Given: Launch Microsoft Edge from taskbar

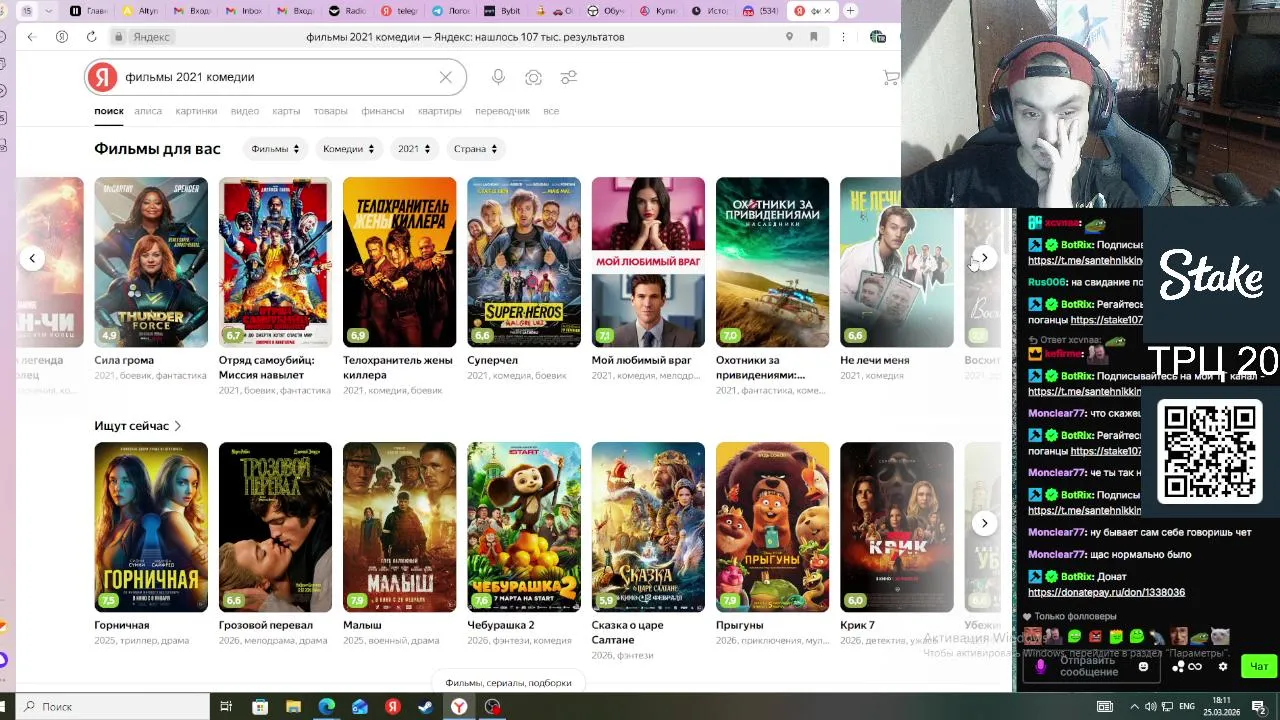Looking at the screenshot, I should (326, 706).
